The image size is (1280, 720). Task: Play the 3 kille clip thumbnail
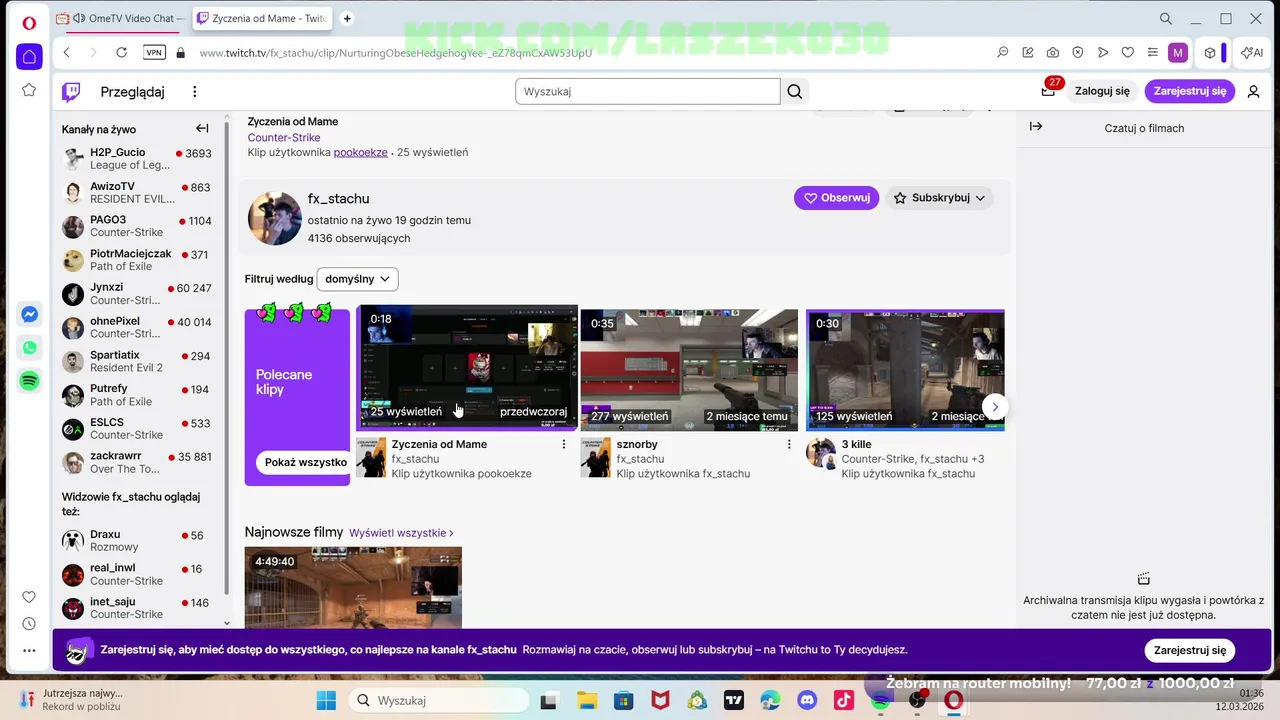point(905,370)
